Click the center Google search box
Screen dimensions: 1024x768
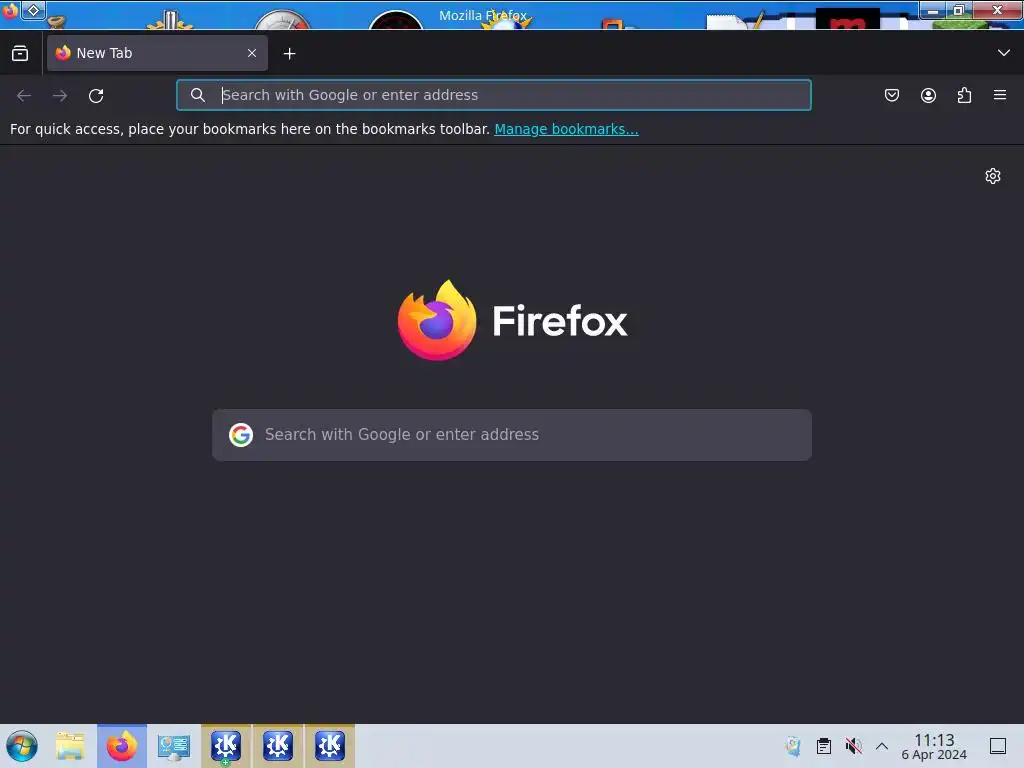click(x=512, y=435)
